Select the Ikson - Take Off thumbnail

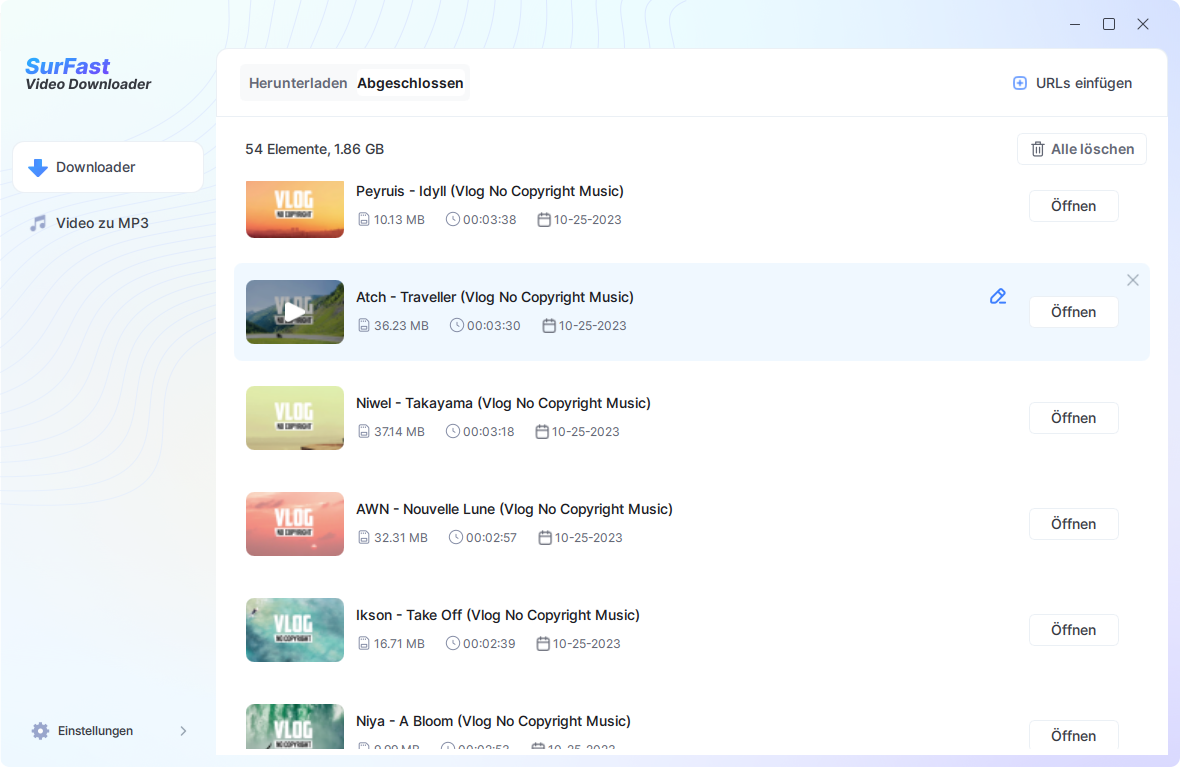pyautogui.click(x=295, y=630)
